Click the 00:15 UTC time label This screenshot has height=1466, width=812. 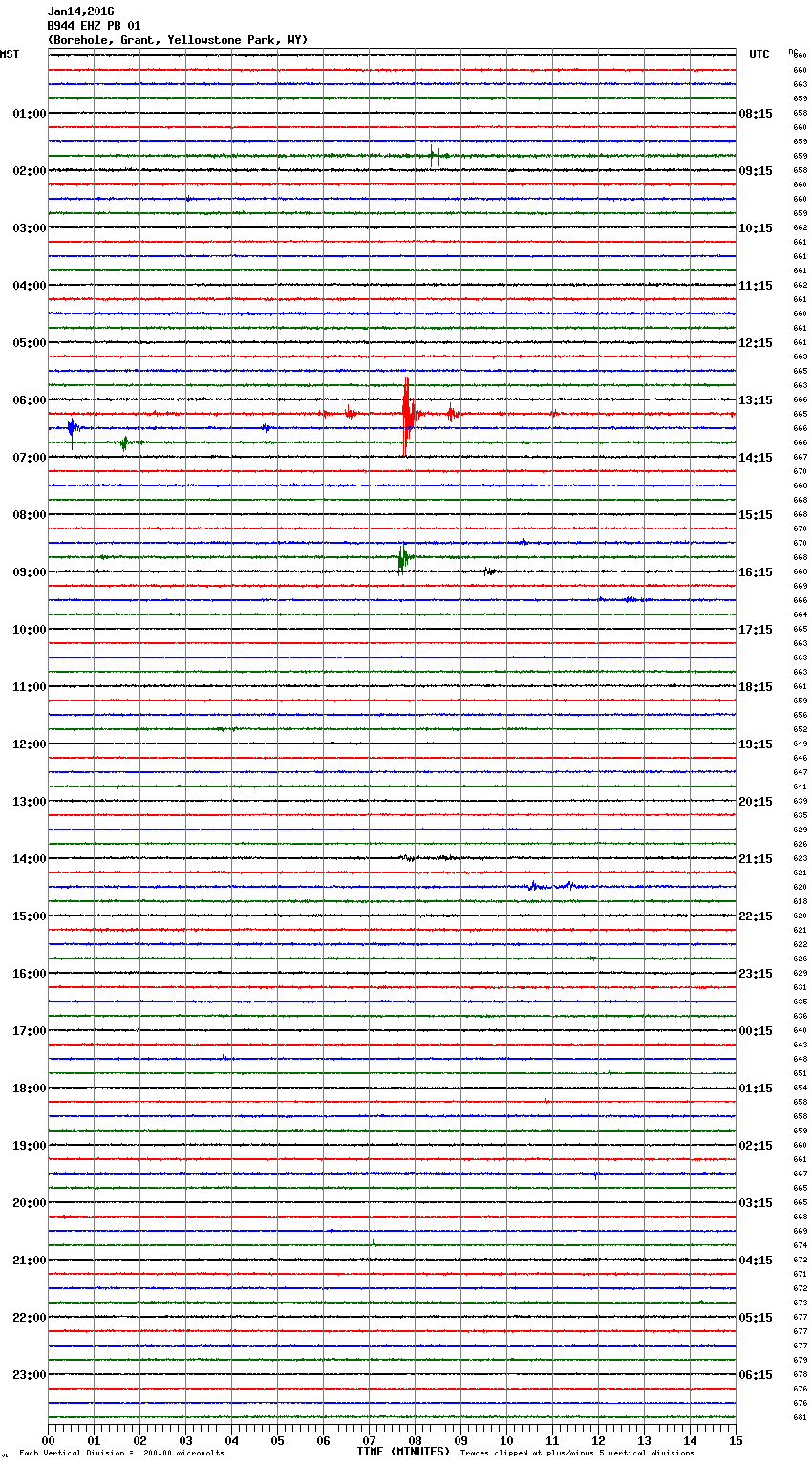(756, 1031)
